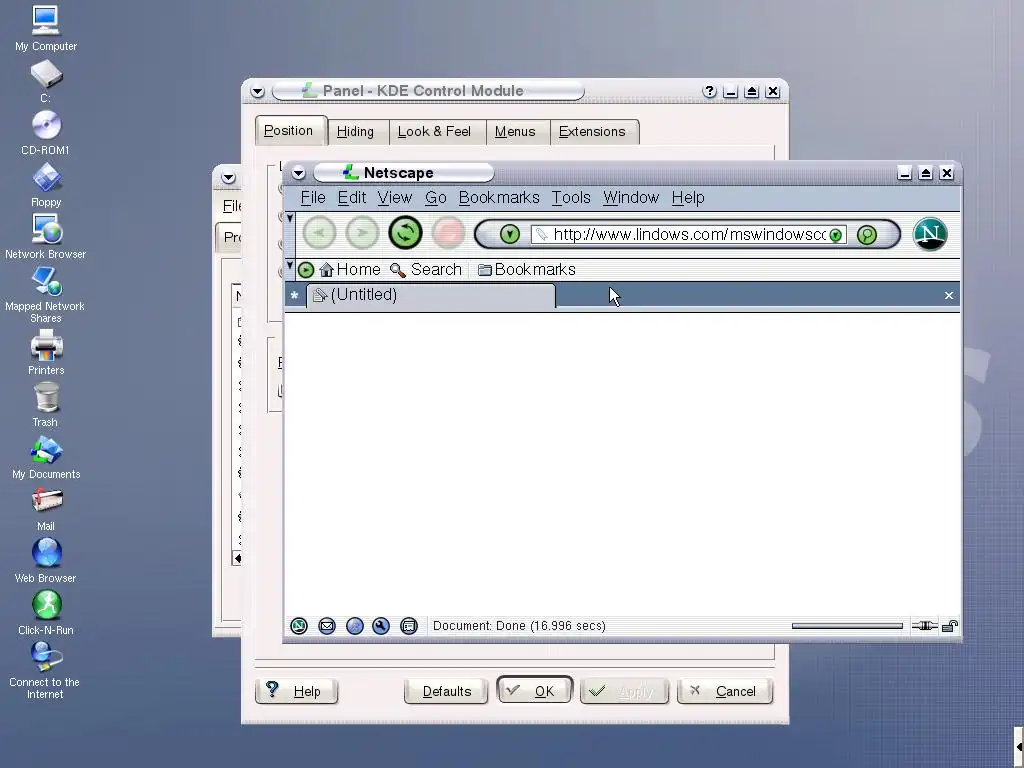1024x768 pixels.
Task: Open the window menu arrow of the rearmost window
Action: pyautogui.click(x=228, y=178)
